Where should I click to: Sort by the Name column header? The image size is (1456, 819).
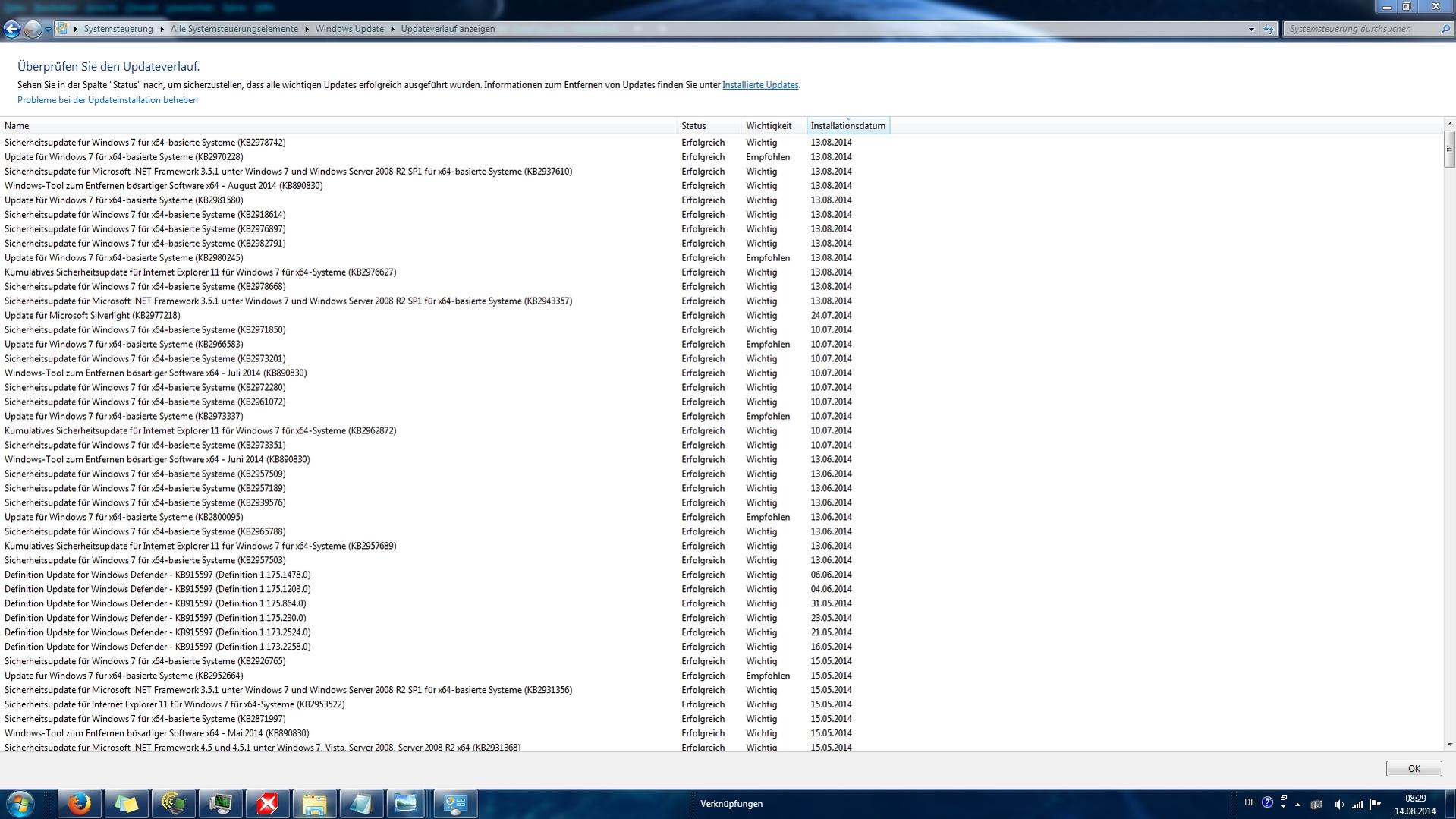coord(338,126)
